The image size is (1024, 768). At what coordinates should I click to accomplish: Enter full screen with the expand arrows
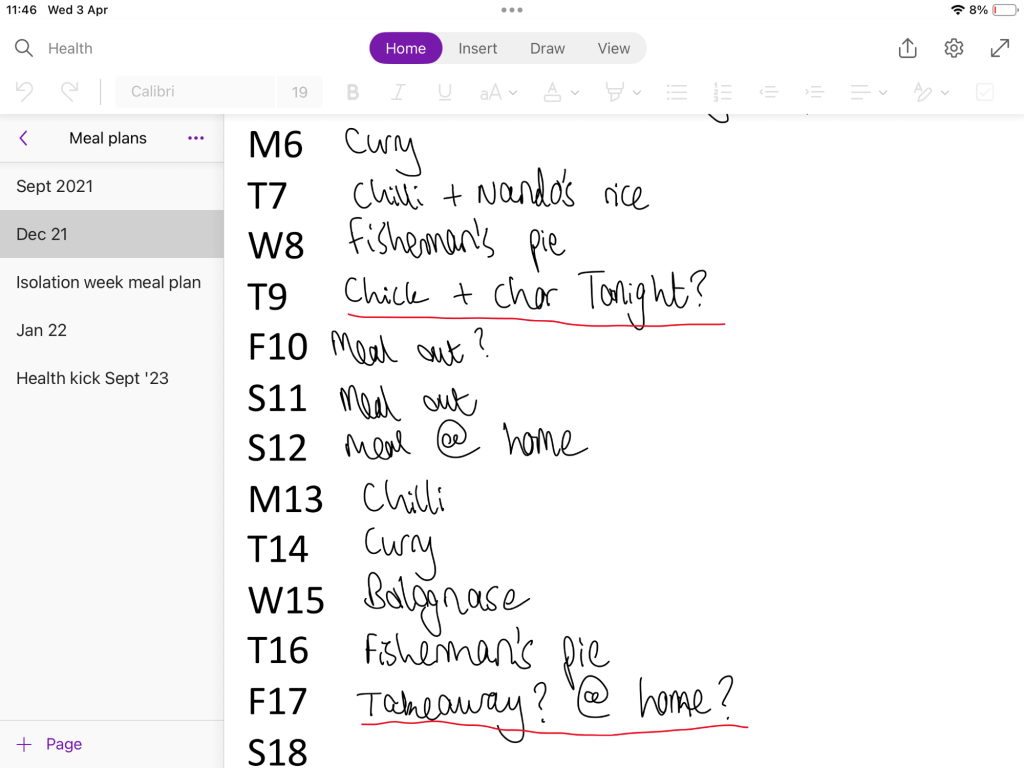pos(999,48)
